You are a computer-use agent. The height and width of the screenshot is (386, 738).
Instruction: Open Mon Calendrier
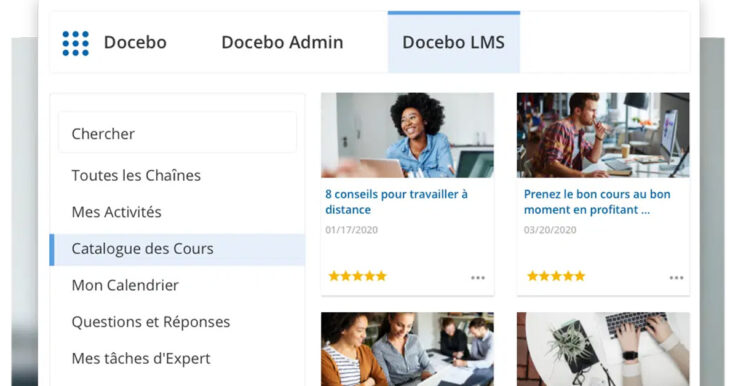coord(125,285)
